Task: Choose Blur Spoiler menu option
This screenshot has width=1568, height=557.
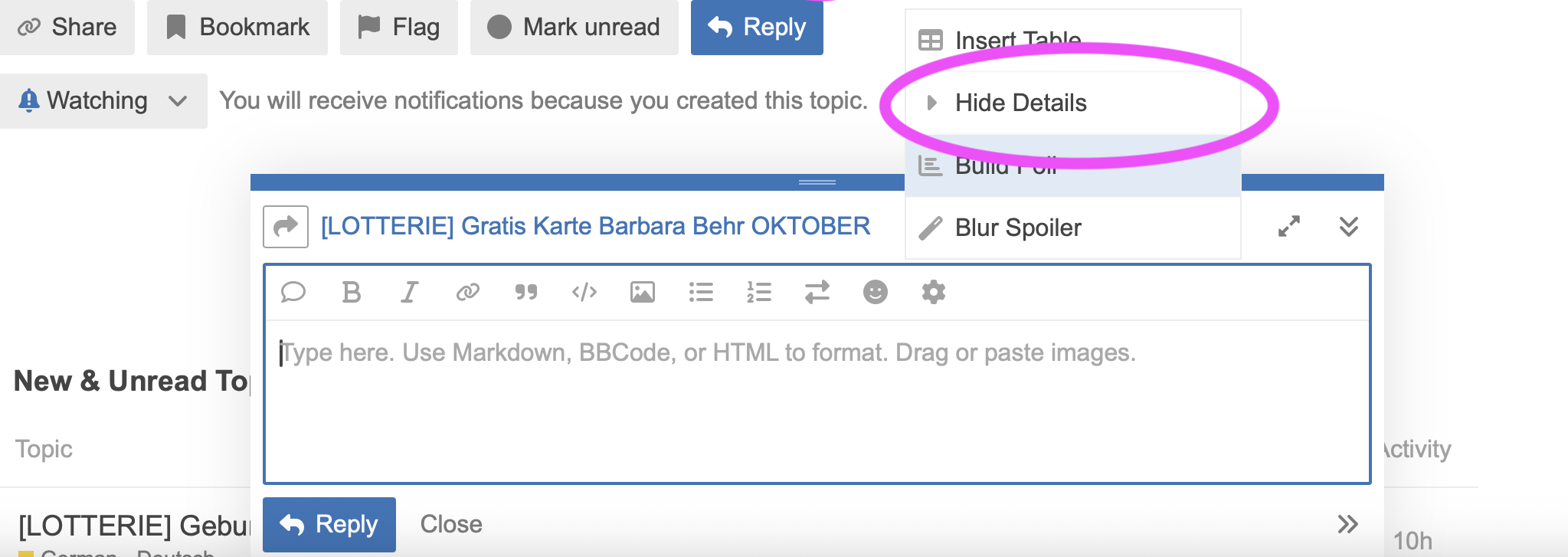Action: pos(1018,228)
